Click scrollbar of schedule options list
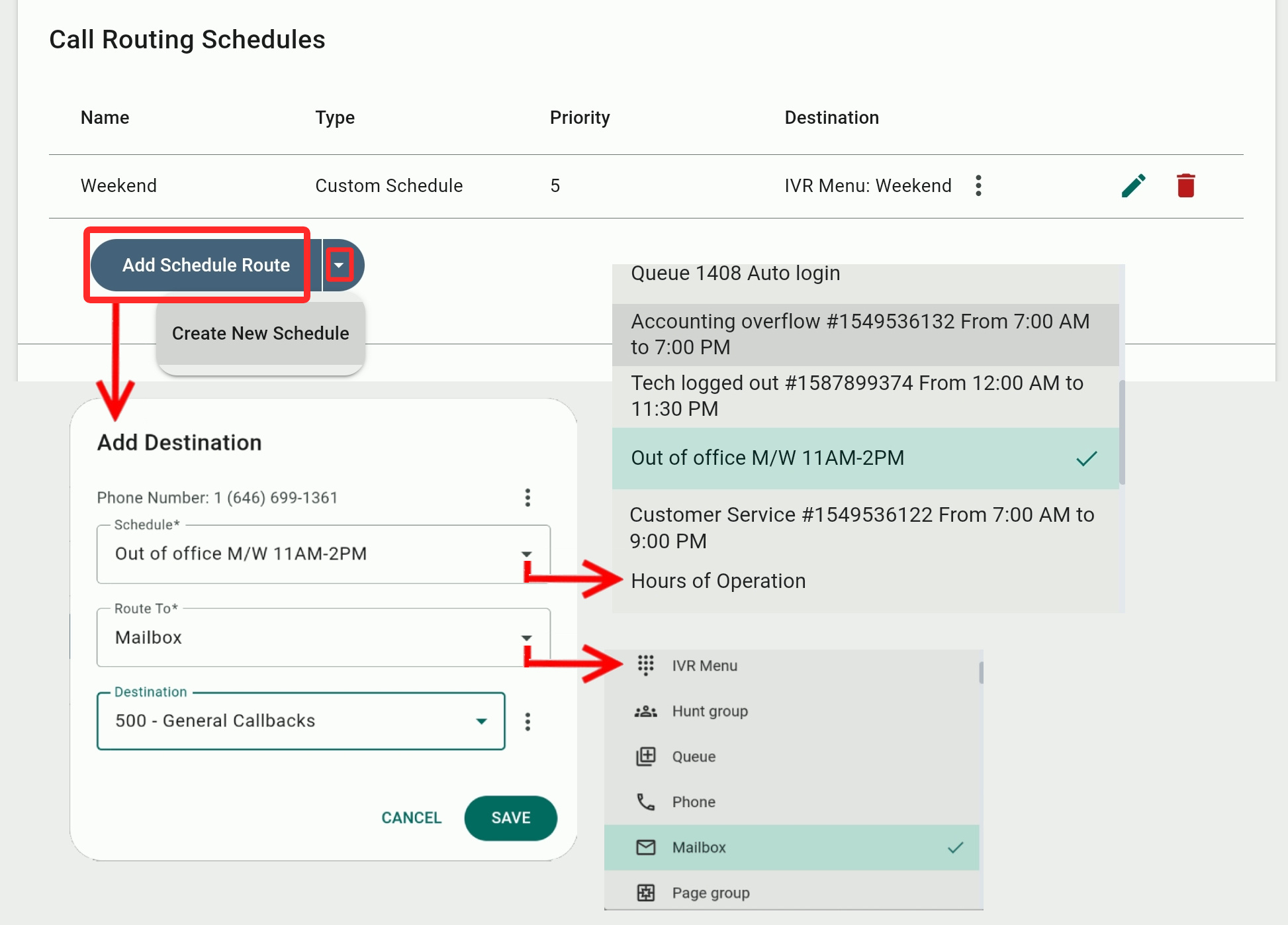1288x925 pixels. tap(1122, 432)
